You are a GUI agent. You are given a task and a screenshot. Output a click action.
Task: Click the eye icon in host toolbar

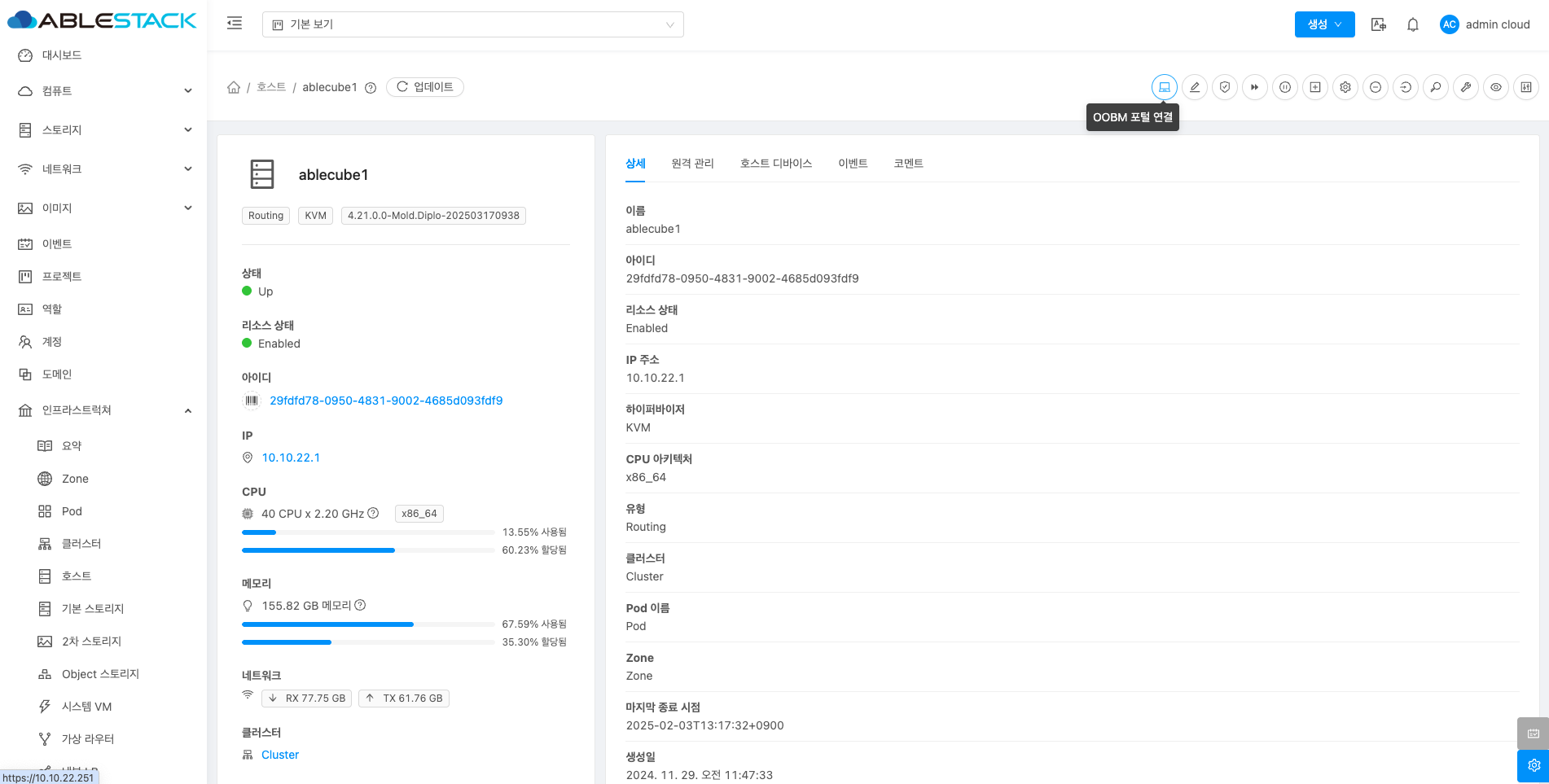(1495, 87)
